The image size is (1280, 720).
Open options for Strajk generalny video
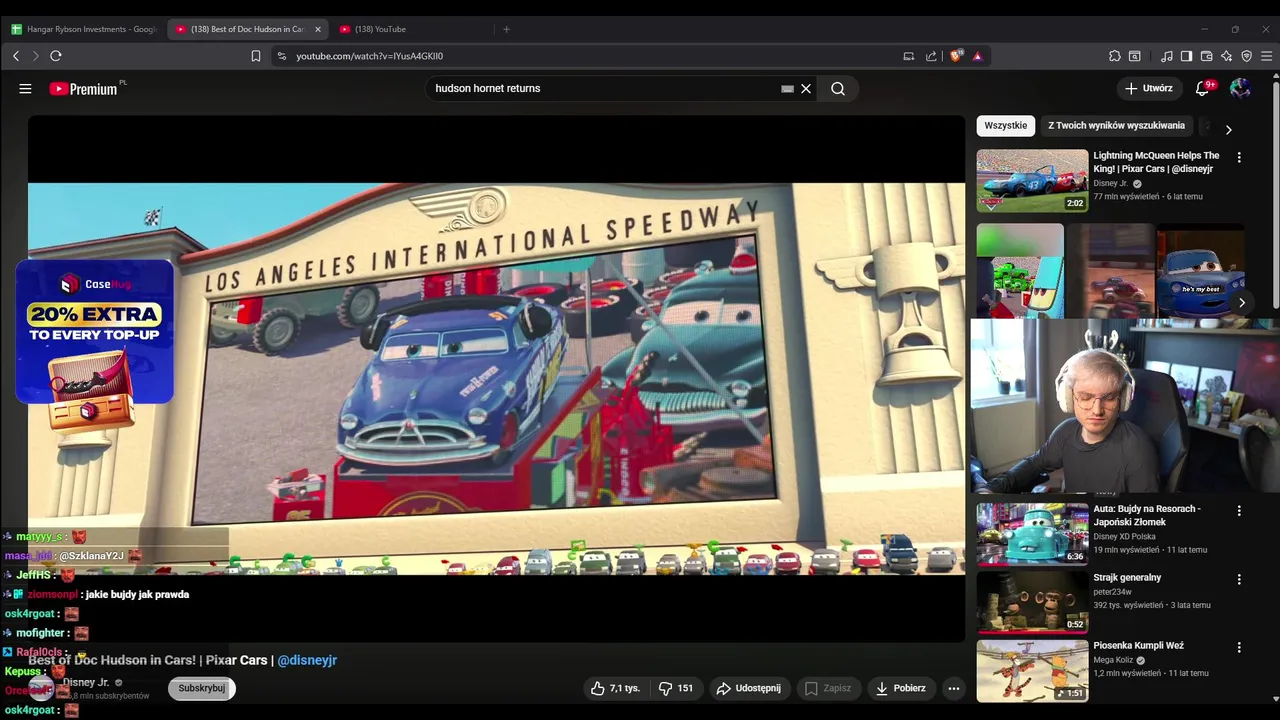coord(1239,579)
